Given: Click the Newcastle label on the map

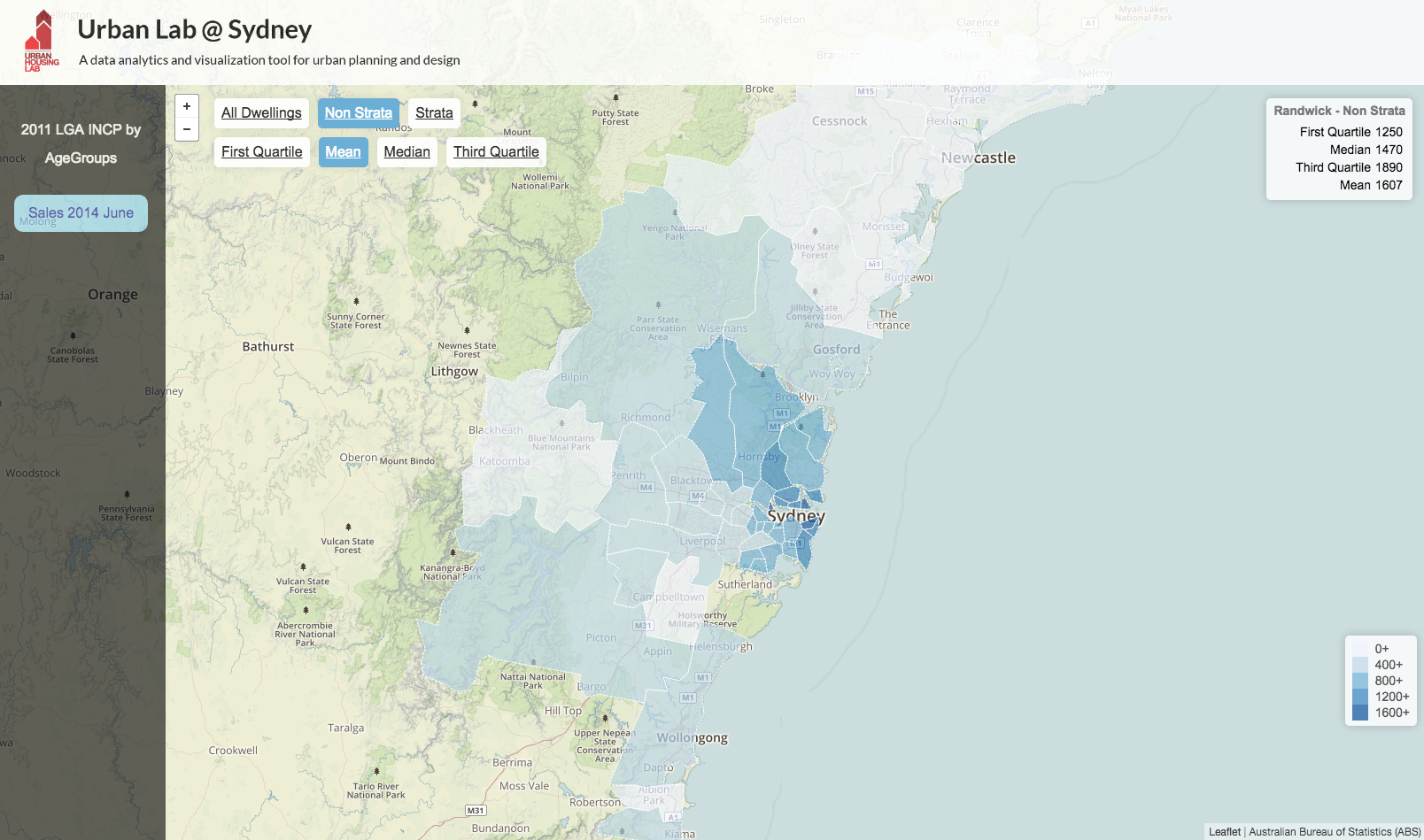Looking at the screenshot, I should tap(979, 158).
